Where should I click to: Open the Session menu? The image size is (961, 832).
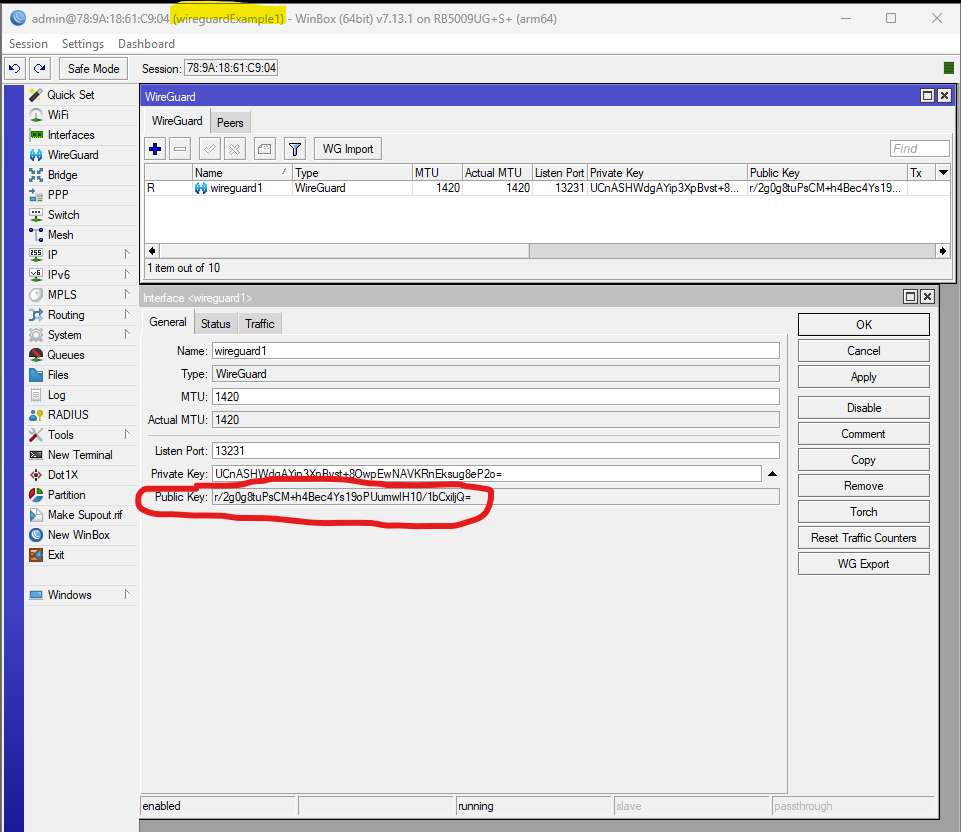point(28,43)
